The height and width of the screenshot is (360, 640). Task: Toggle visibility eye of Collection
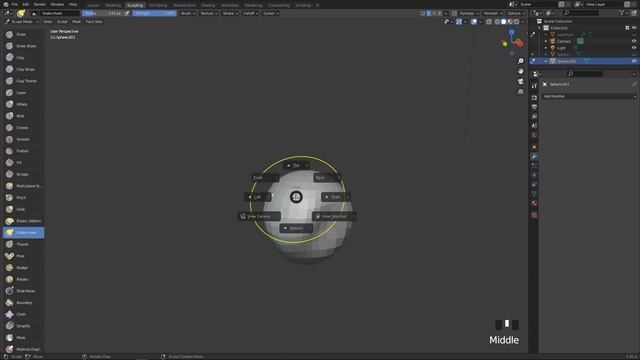[634, 28]
